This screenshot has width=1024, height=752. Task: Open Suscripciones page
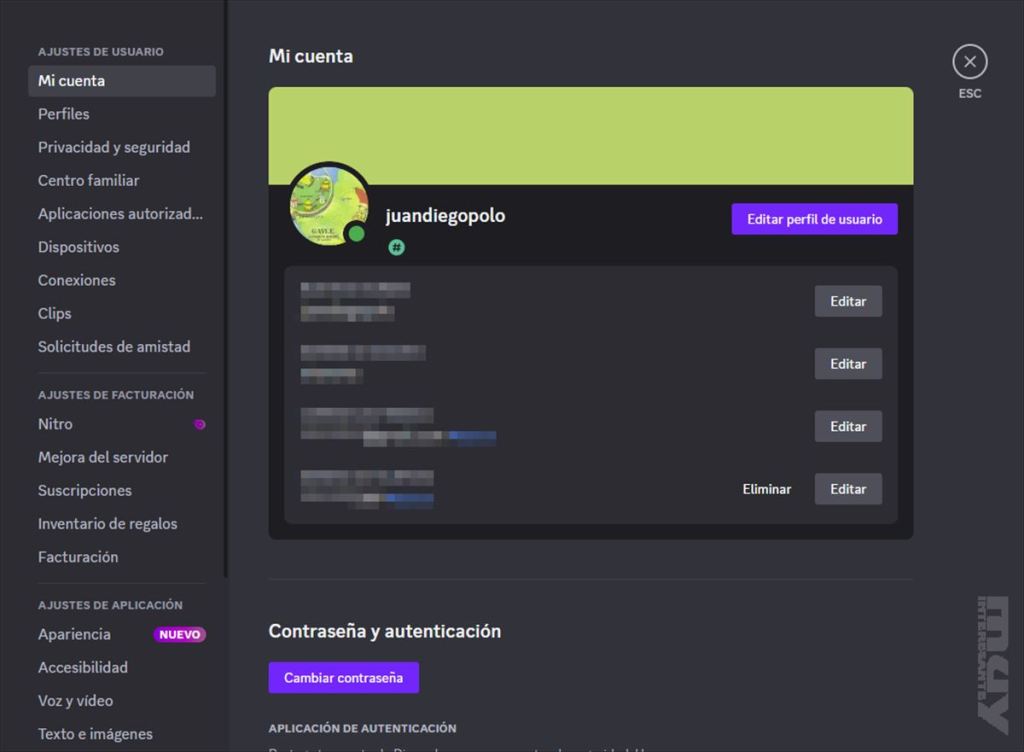tap(122, 491)
